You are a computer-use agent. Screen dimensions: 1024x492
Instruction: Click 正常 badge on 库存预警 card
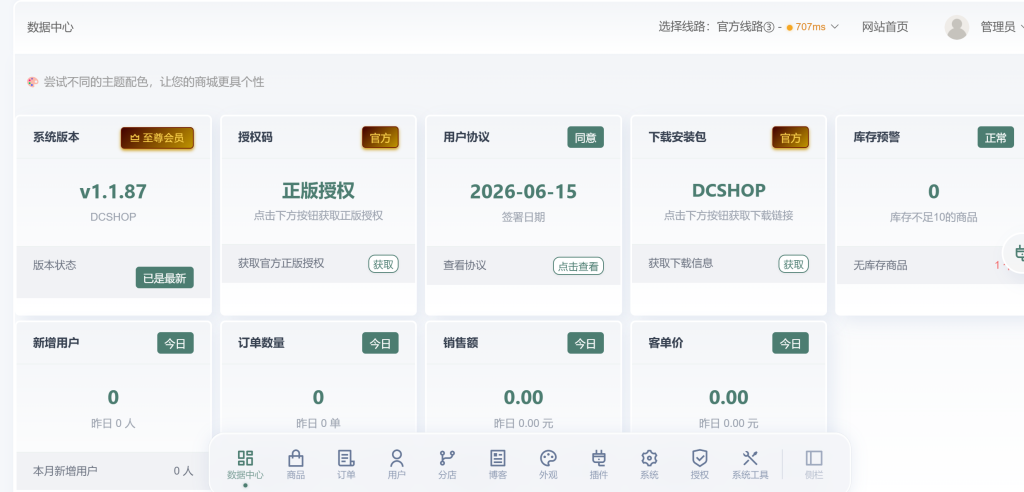tap(996, 137)
